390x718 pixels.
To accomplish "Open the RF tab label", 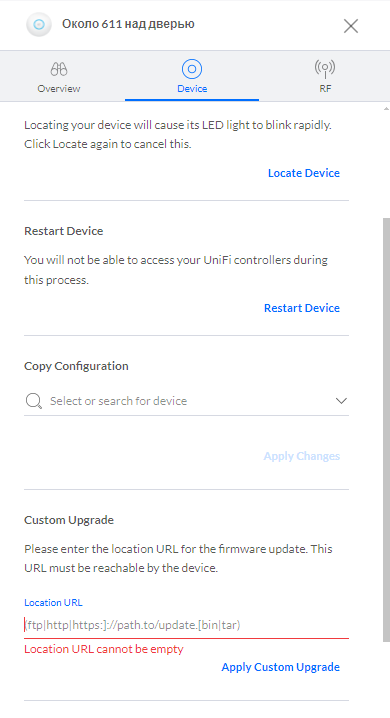I will tap(325, 88).
